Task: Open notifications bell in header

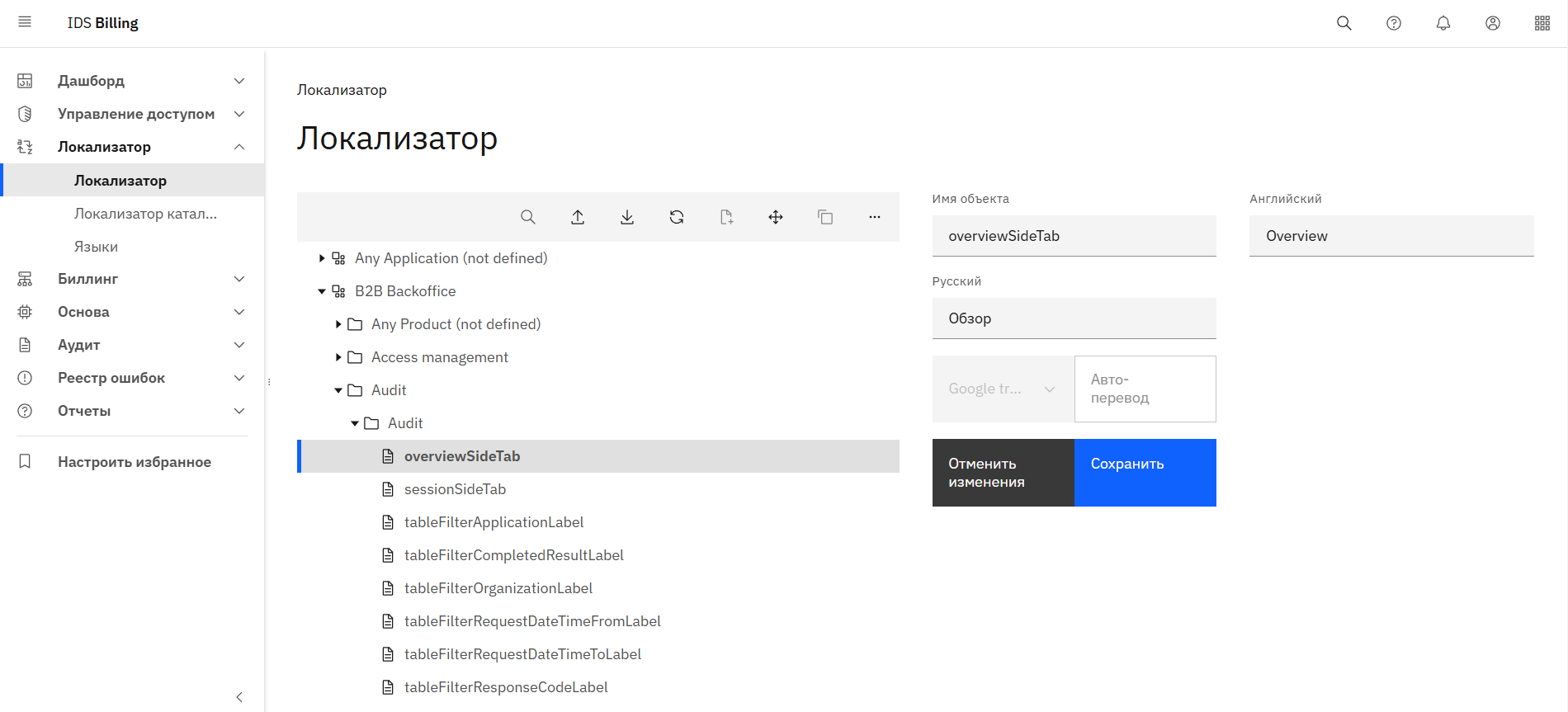Action: pos(1443,23)
